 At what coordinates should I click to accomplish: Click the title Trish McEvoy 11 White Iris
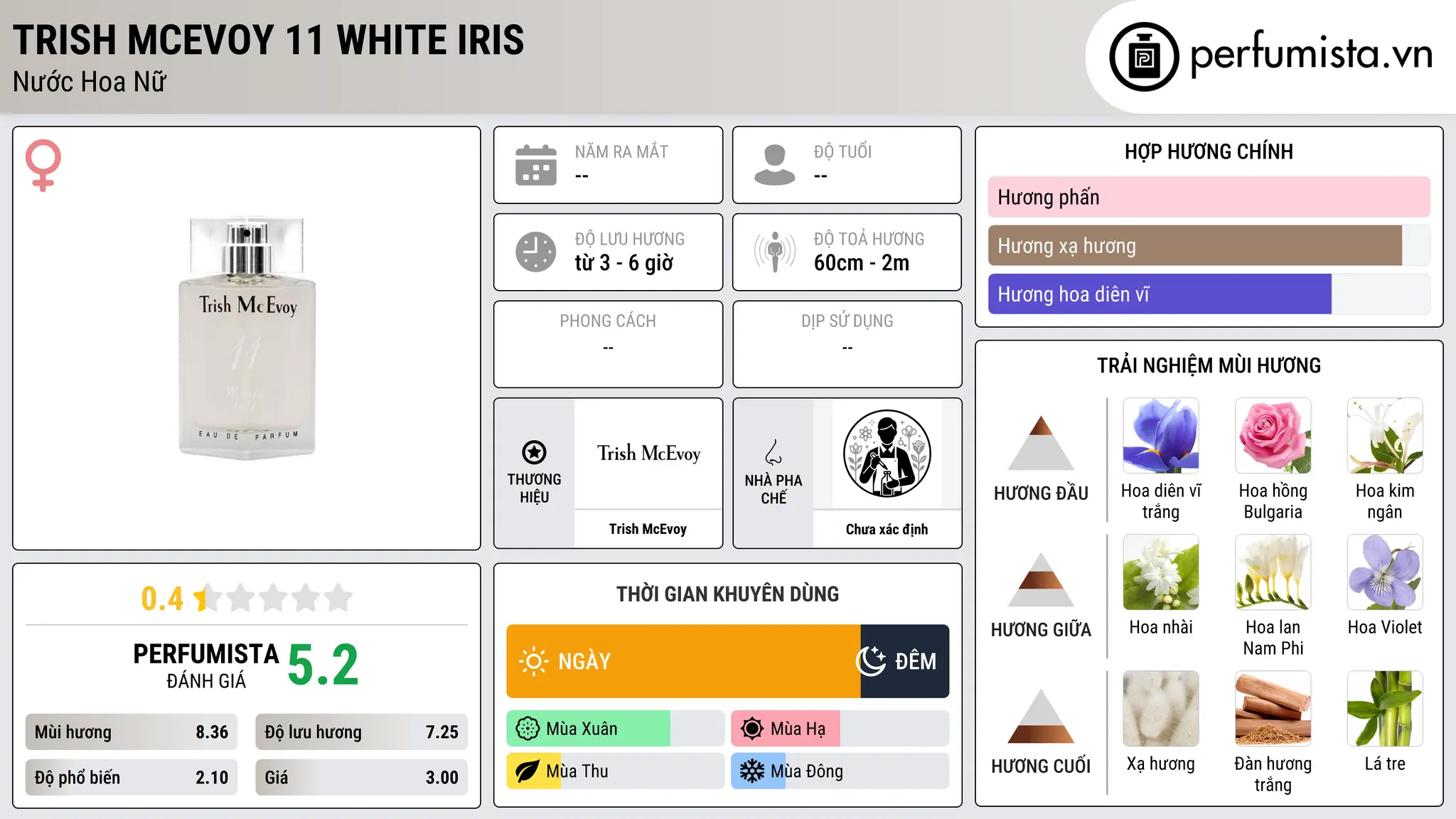tap(269, 40)
